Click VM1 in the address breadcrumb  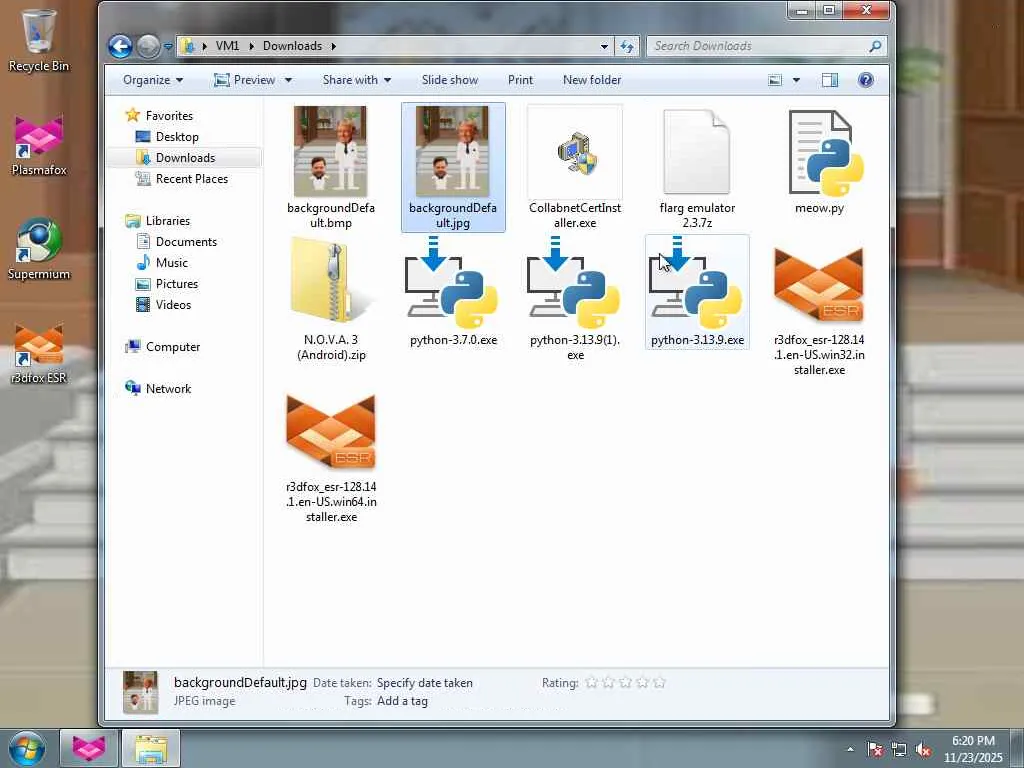coord(227,46)
